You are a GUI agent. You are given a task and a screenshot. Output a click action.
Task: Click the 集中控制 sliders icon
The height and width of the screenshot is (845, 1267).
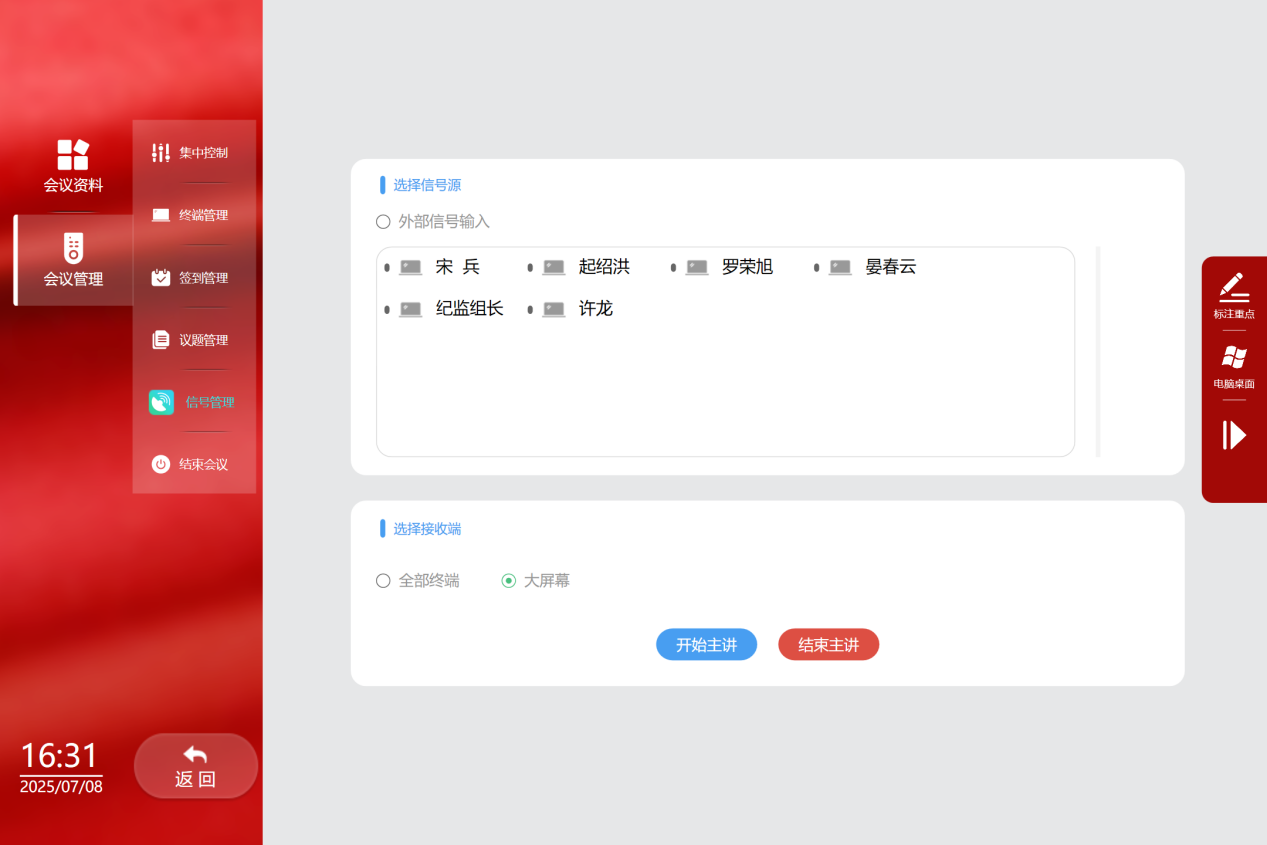click(161, 153)
